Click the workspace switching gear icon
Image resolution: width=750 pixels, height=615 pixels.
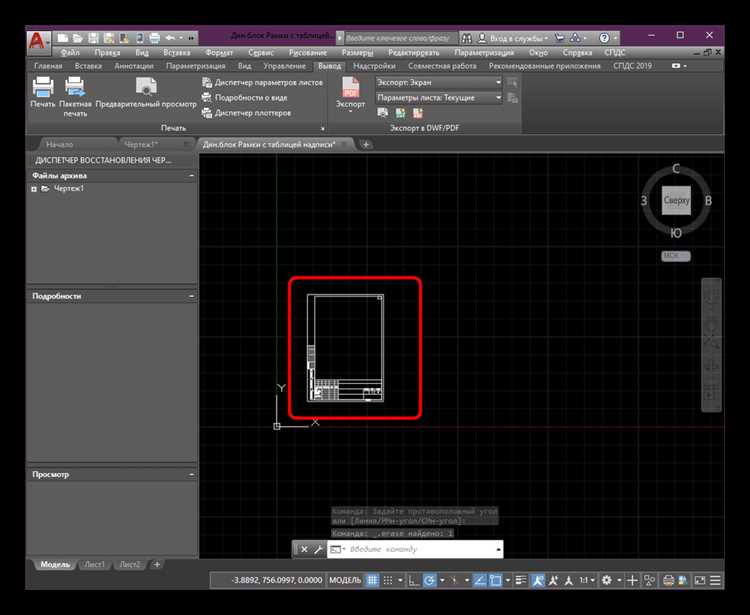click(x=607, y=581)
